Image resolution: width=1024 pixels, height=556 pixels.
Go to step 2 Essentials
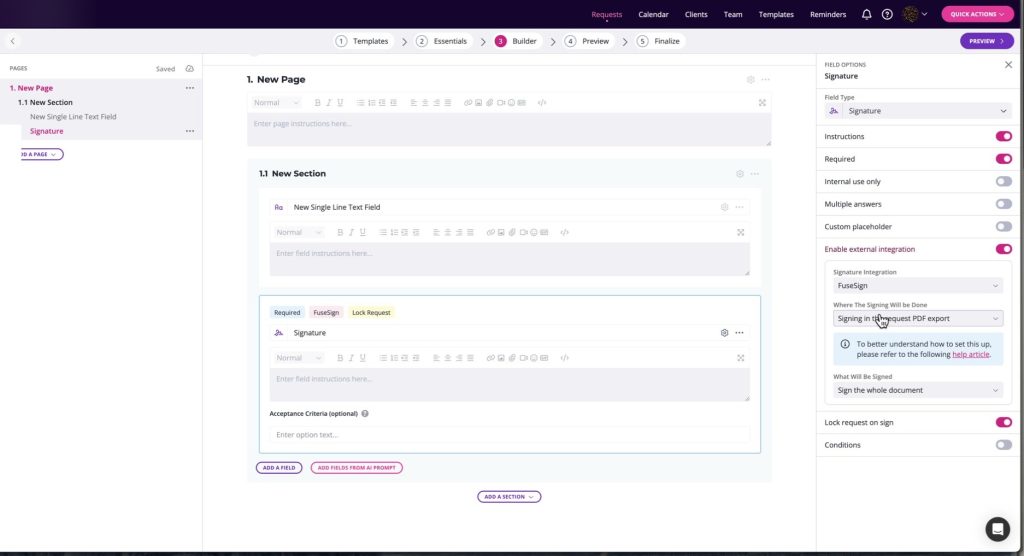tap(441, 41)
